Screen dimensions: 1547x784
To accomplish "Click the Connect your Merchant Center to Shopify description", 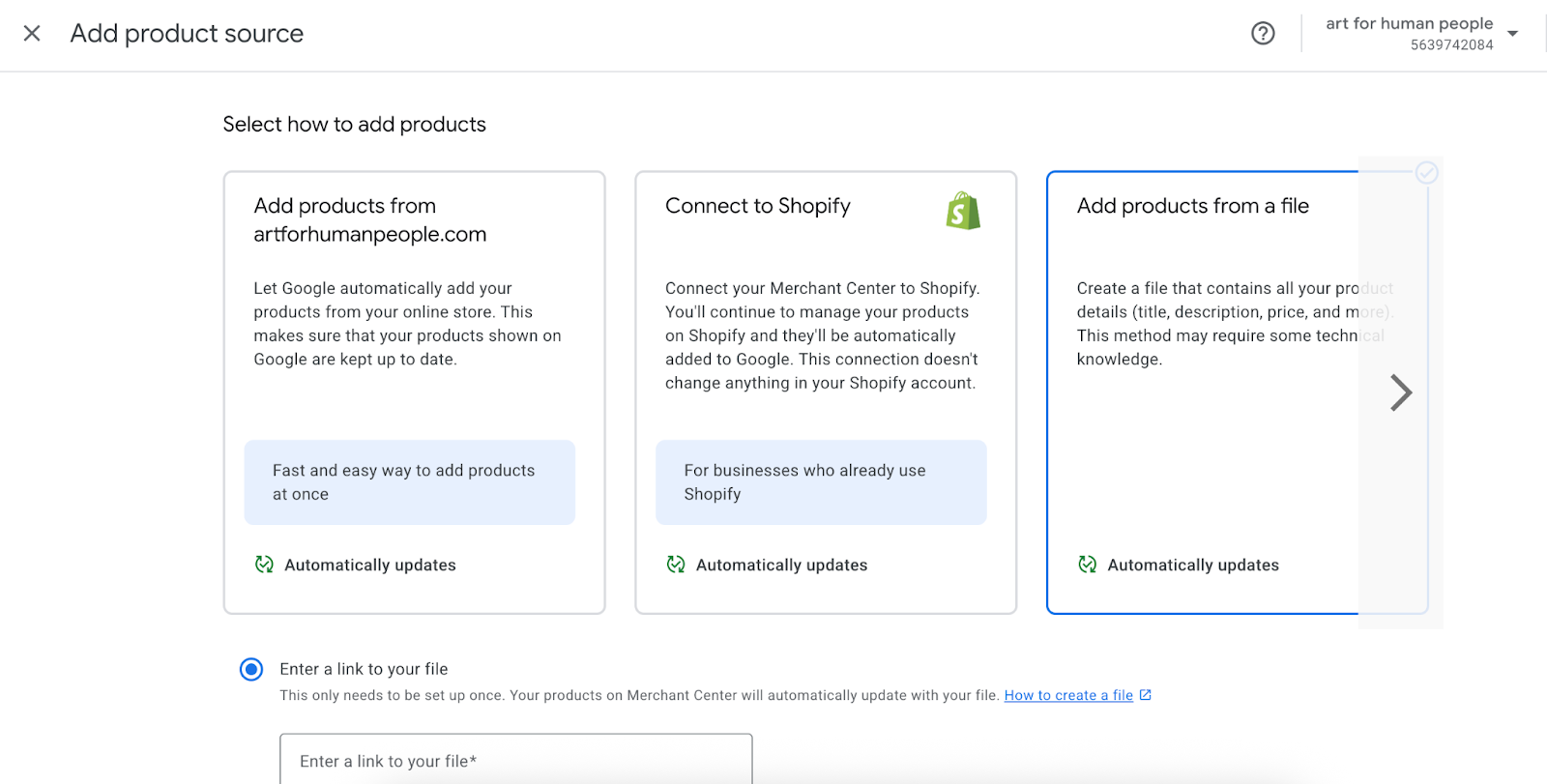I will point(823,335).
